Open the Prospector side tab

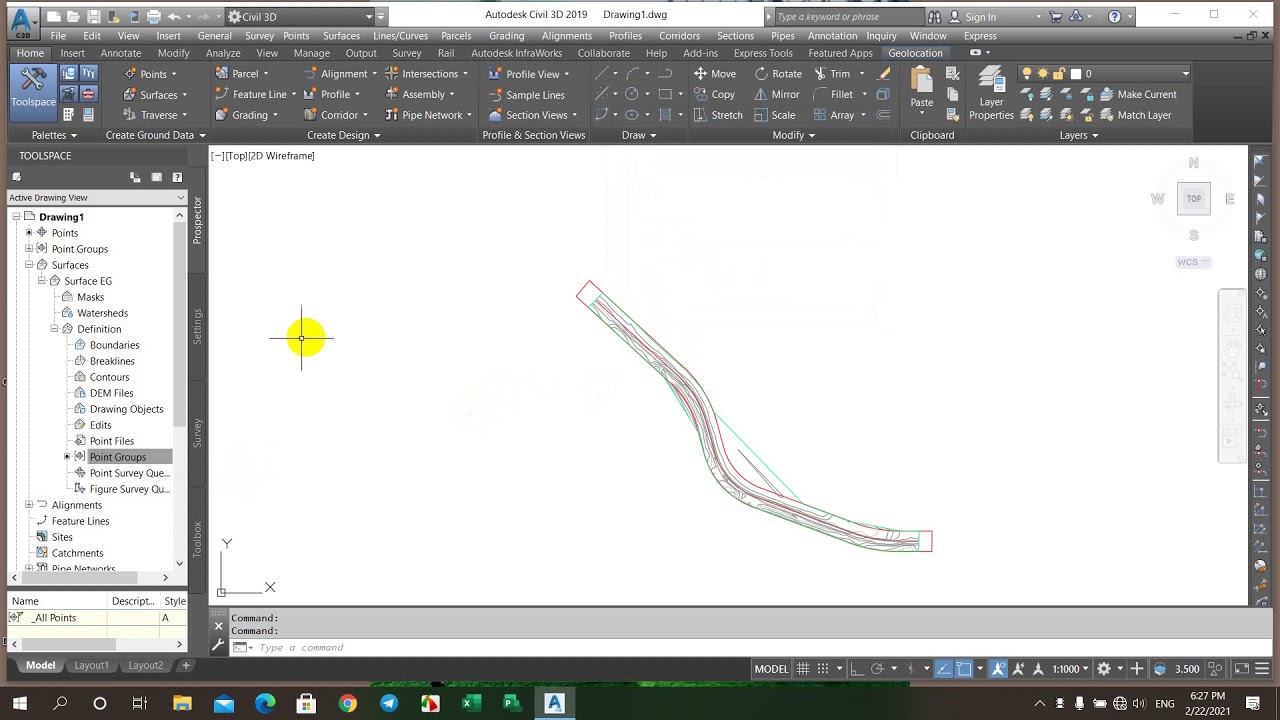point(197,220)
